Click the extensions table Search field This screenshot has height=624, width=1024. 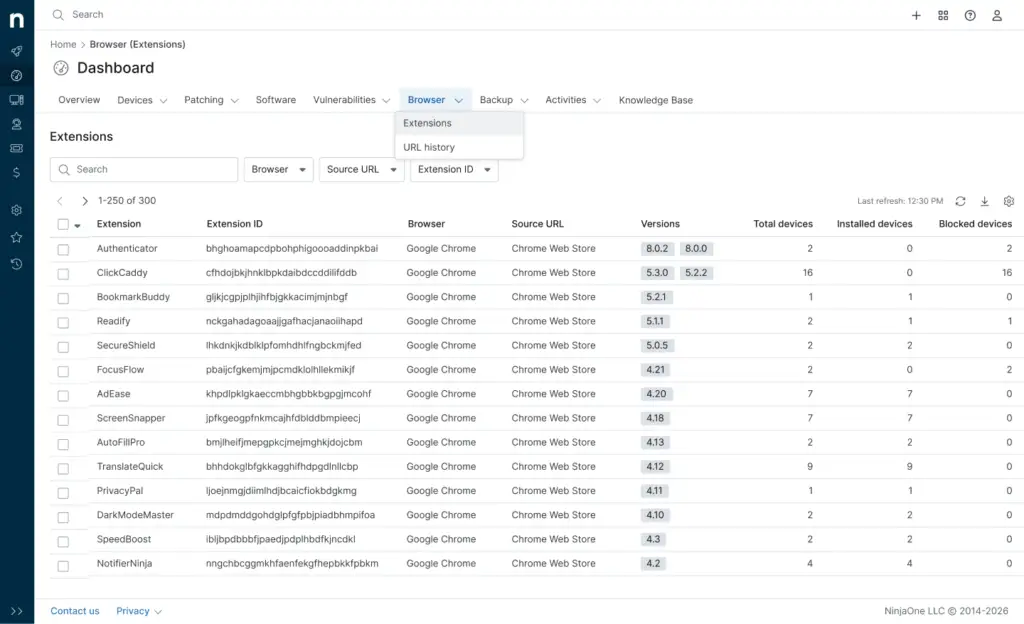click(x=144, y=169)
